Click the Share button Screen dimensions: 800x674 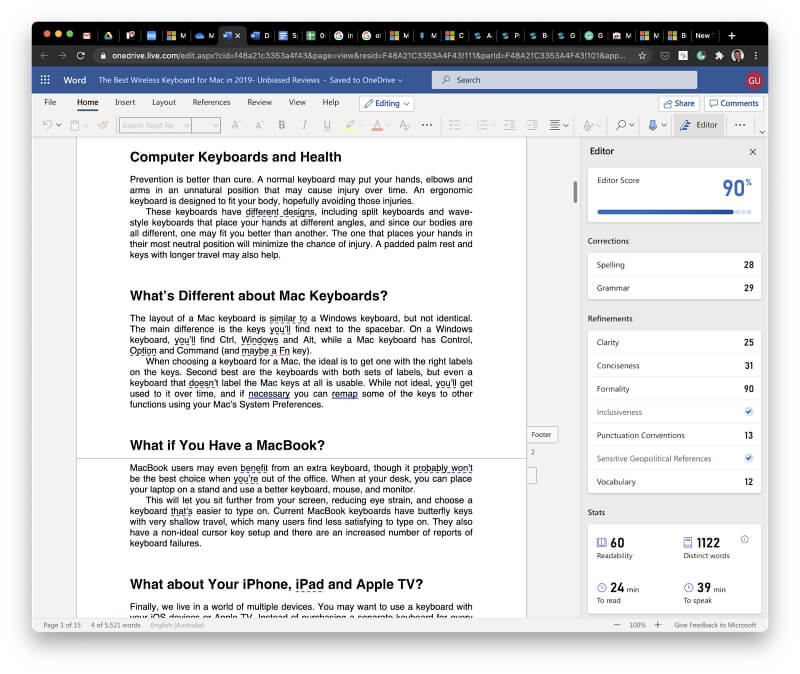679,104
